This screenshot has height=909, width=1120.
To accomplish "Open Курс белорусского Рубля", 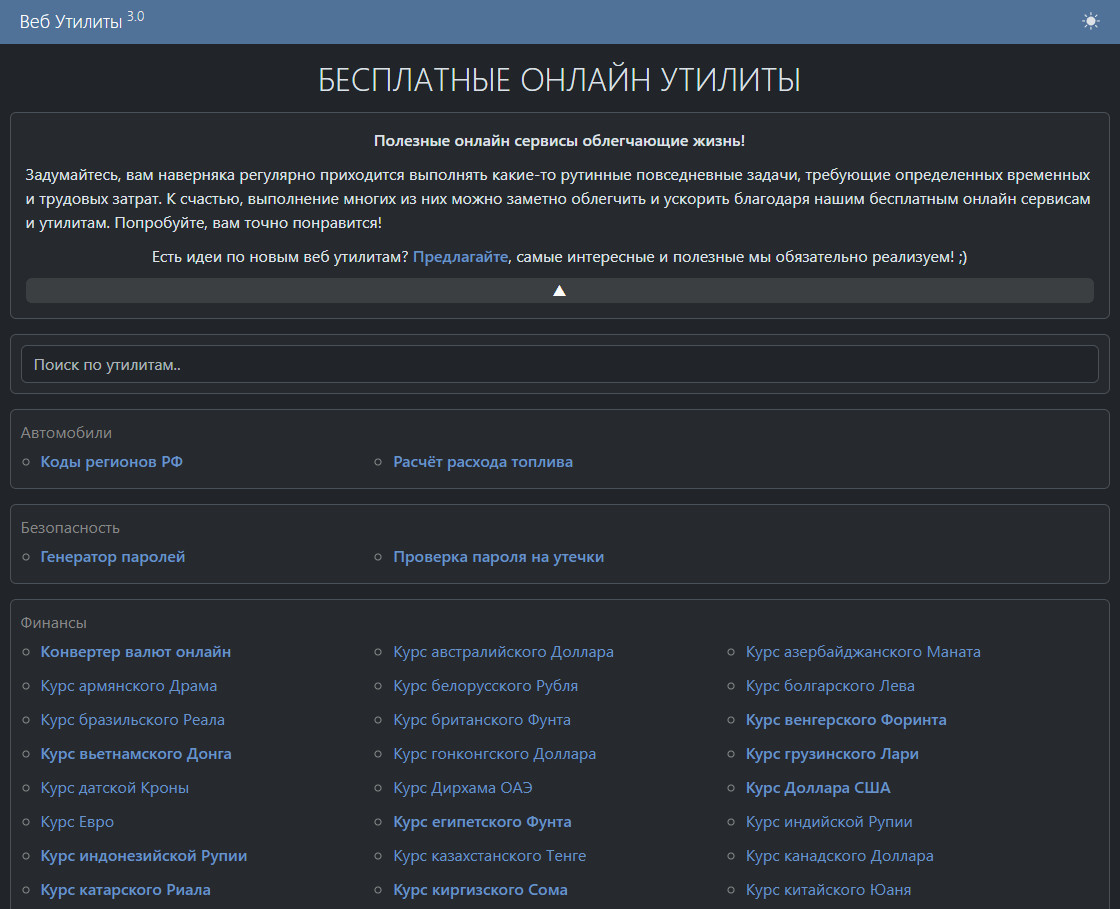I will (486, 686).
